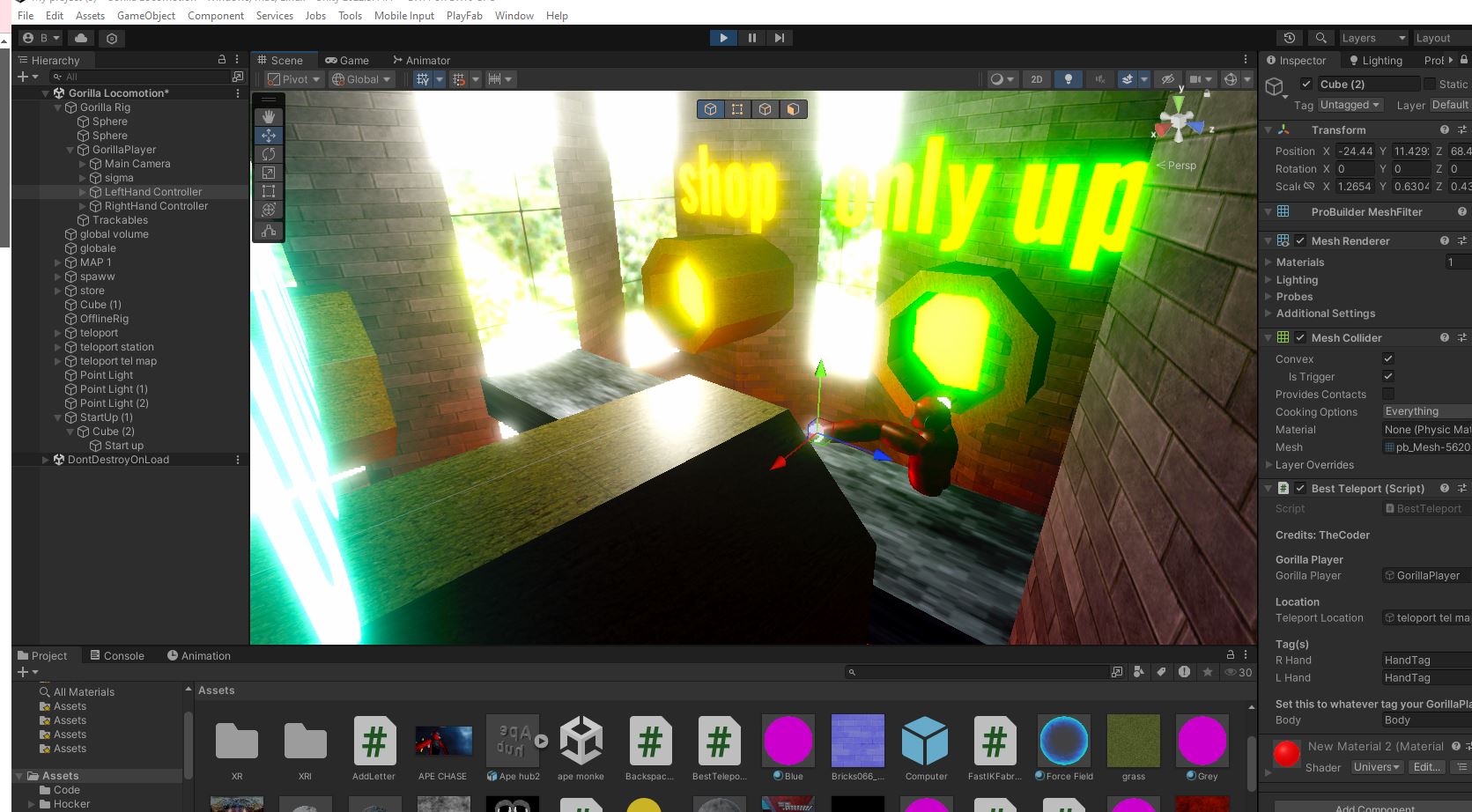Switch to the Game tab
Screen dimensions: 1472x812
(x=347, y=60)
